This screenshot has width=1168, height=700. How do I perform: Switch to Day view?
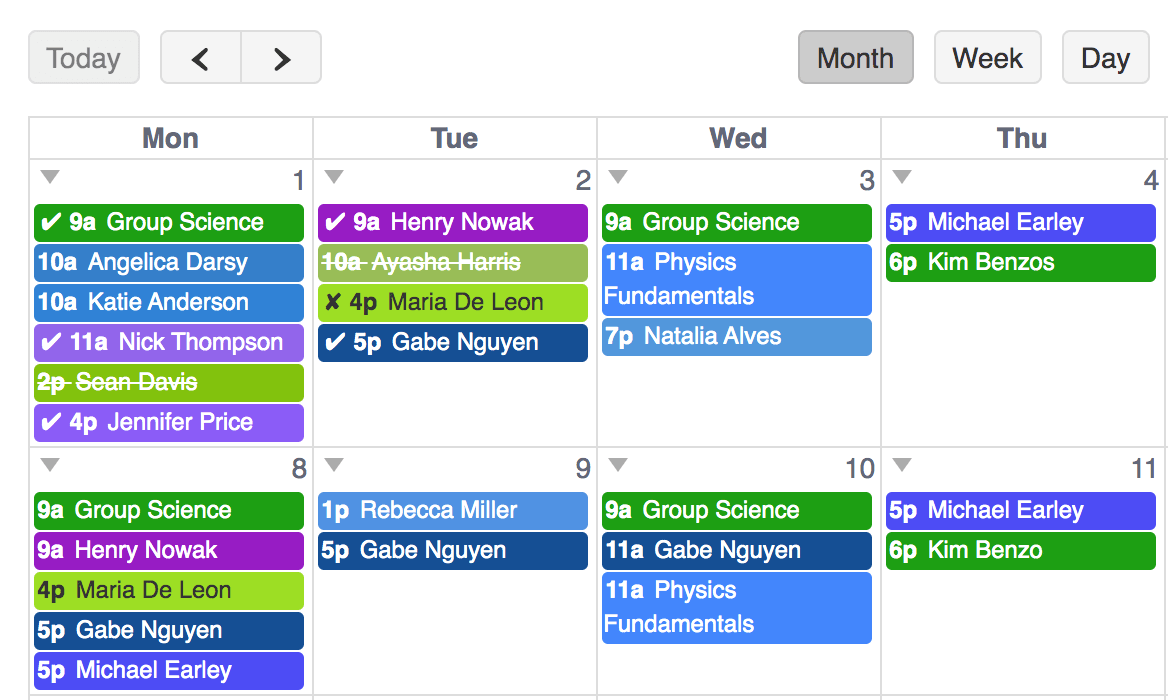tap(1105, 57)
